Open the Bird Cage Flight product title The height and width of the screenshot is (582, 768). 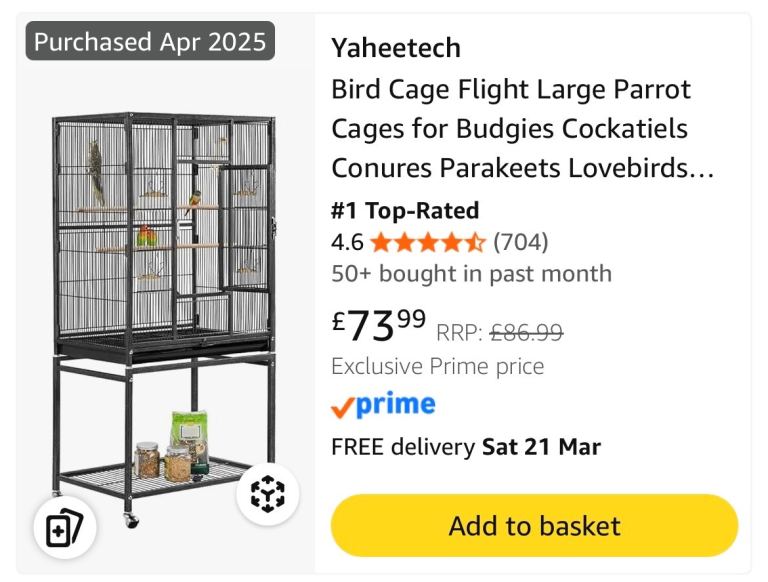coord(522,129)
